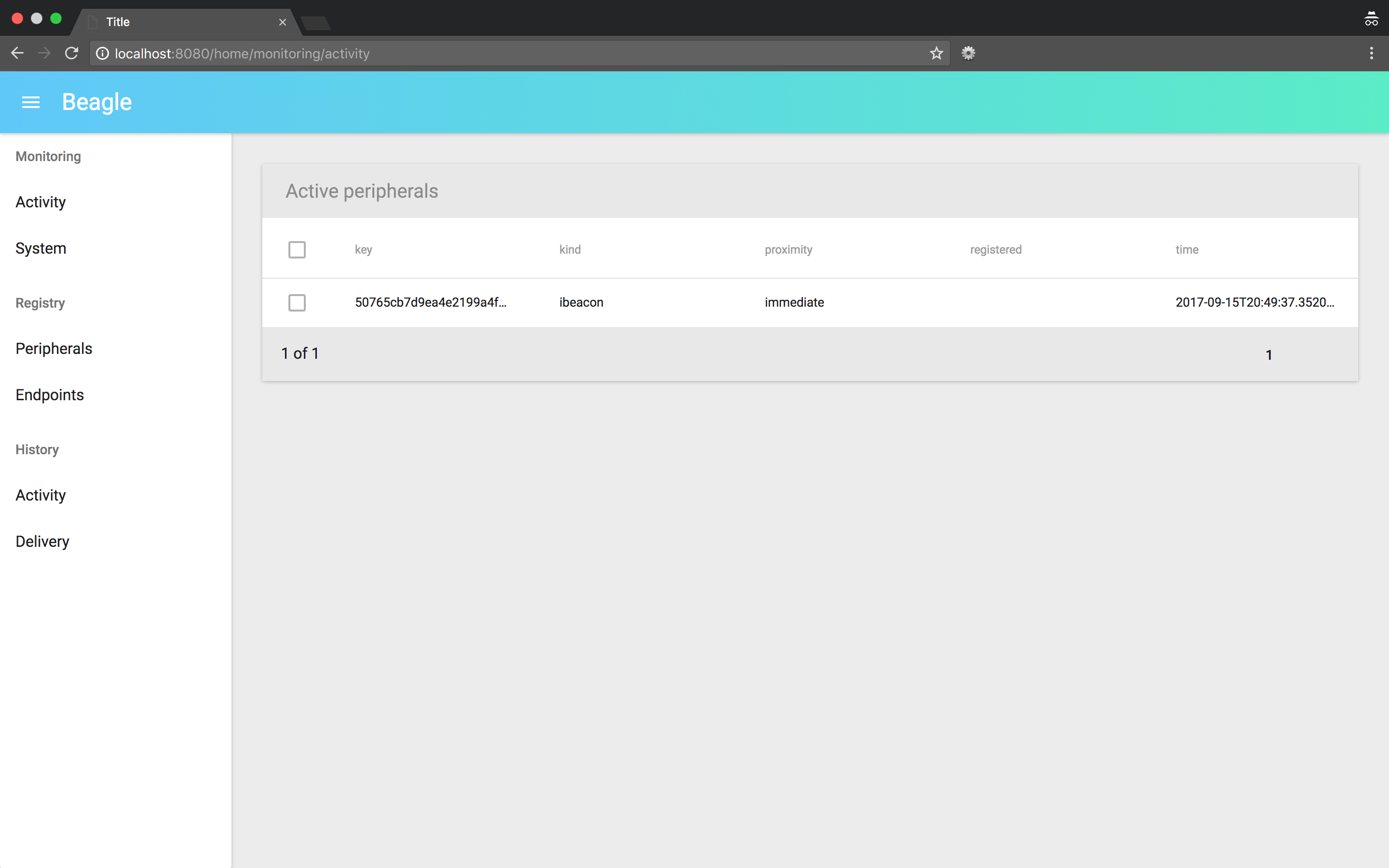Sort table by key column header
This screenshot has height=868, width=1389.
tap(363, 250)
